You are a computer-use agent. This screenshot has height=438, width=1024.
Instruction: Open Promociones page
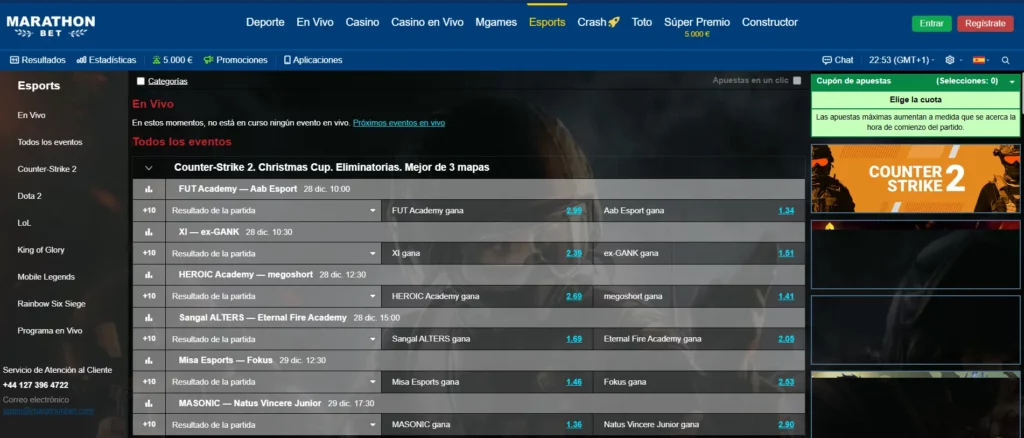pyautogui.click(x=236, y=60)
